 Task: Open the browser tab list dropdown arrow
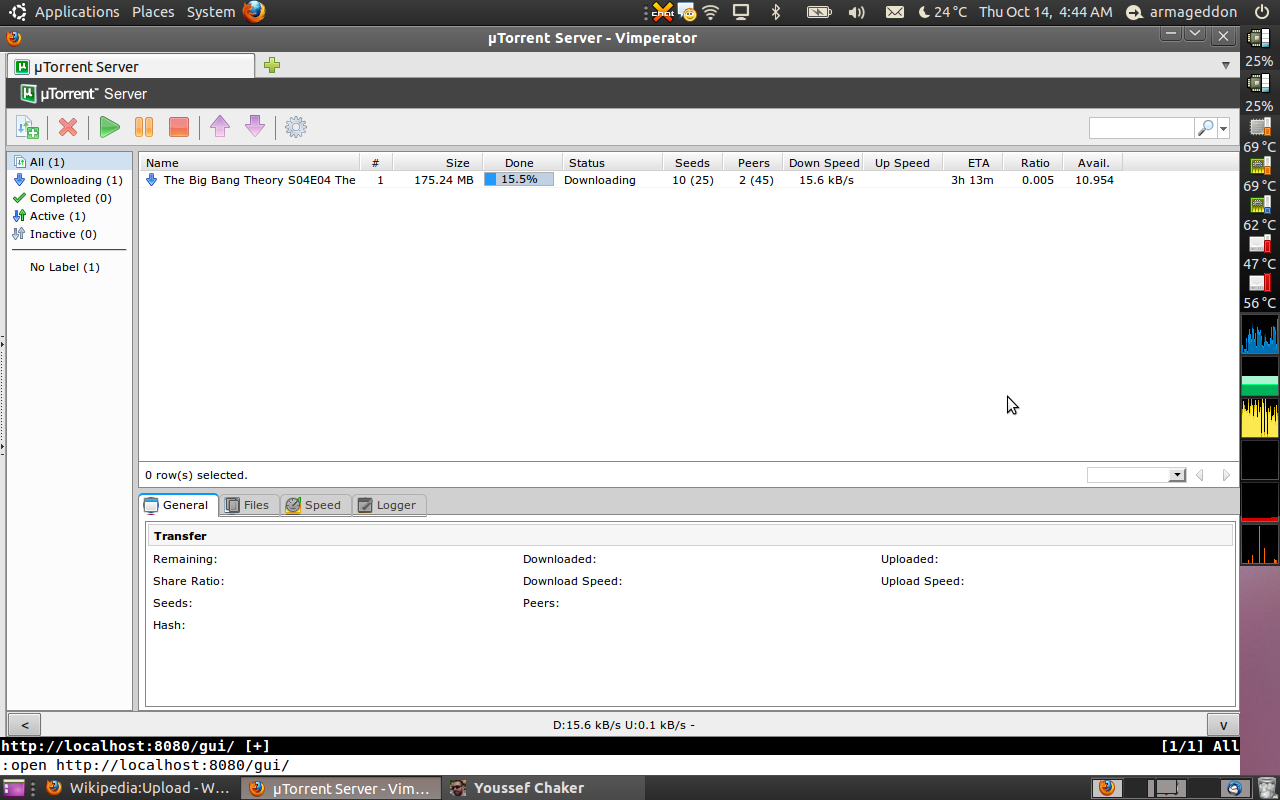pos(1226,66)
